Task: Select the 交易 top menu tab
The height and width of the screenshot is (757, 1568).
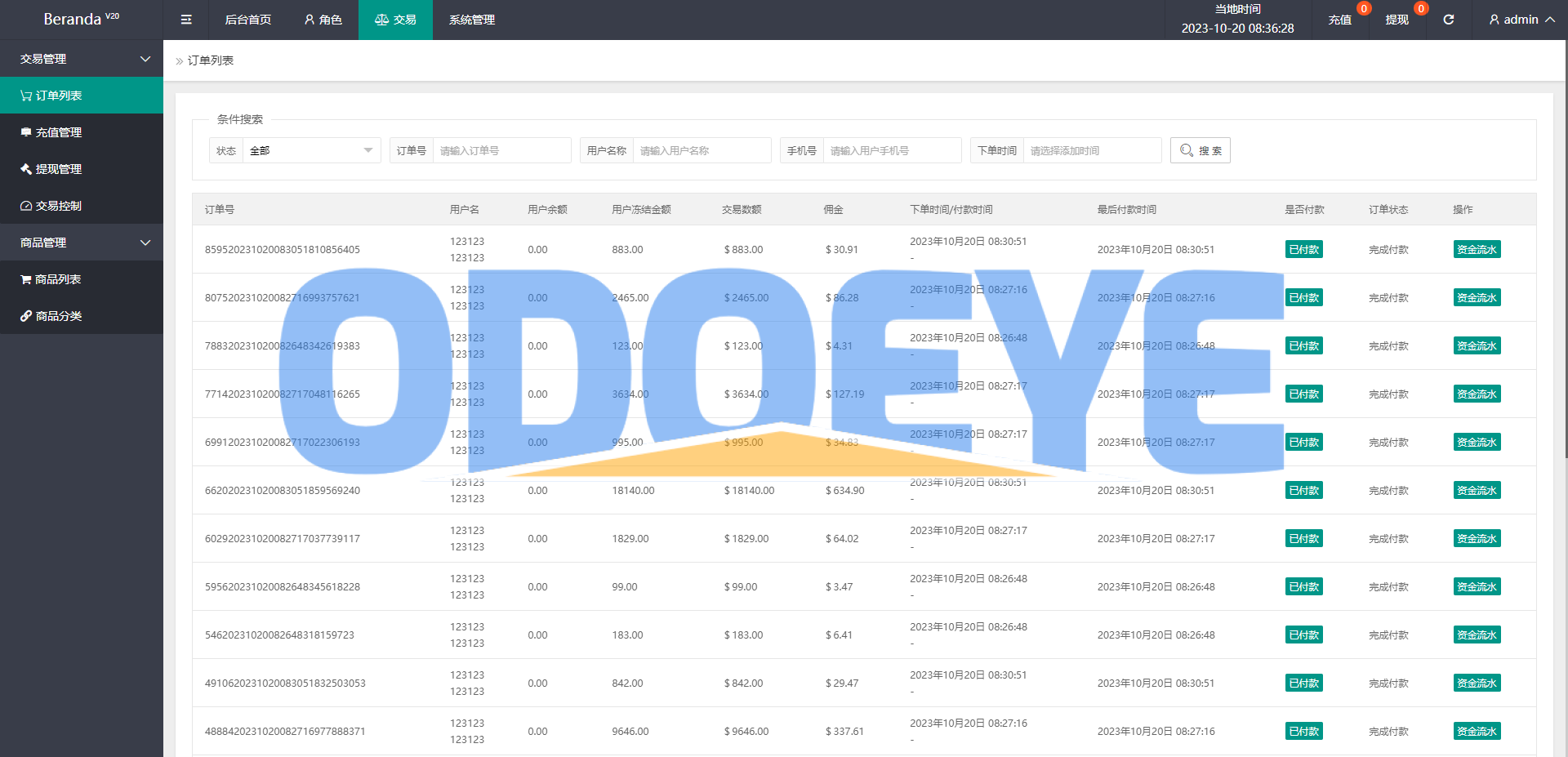Action: tap(395, 20)
